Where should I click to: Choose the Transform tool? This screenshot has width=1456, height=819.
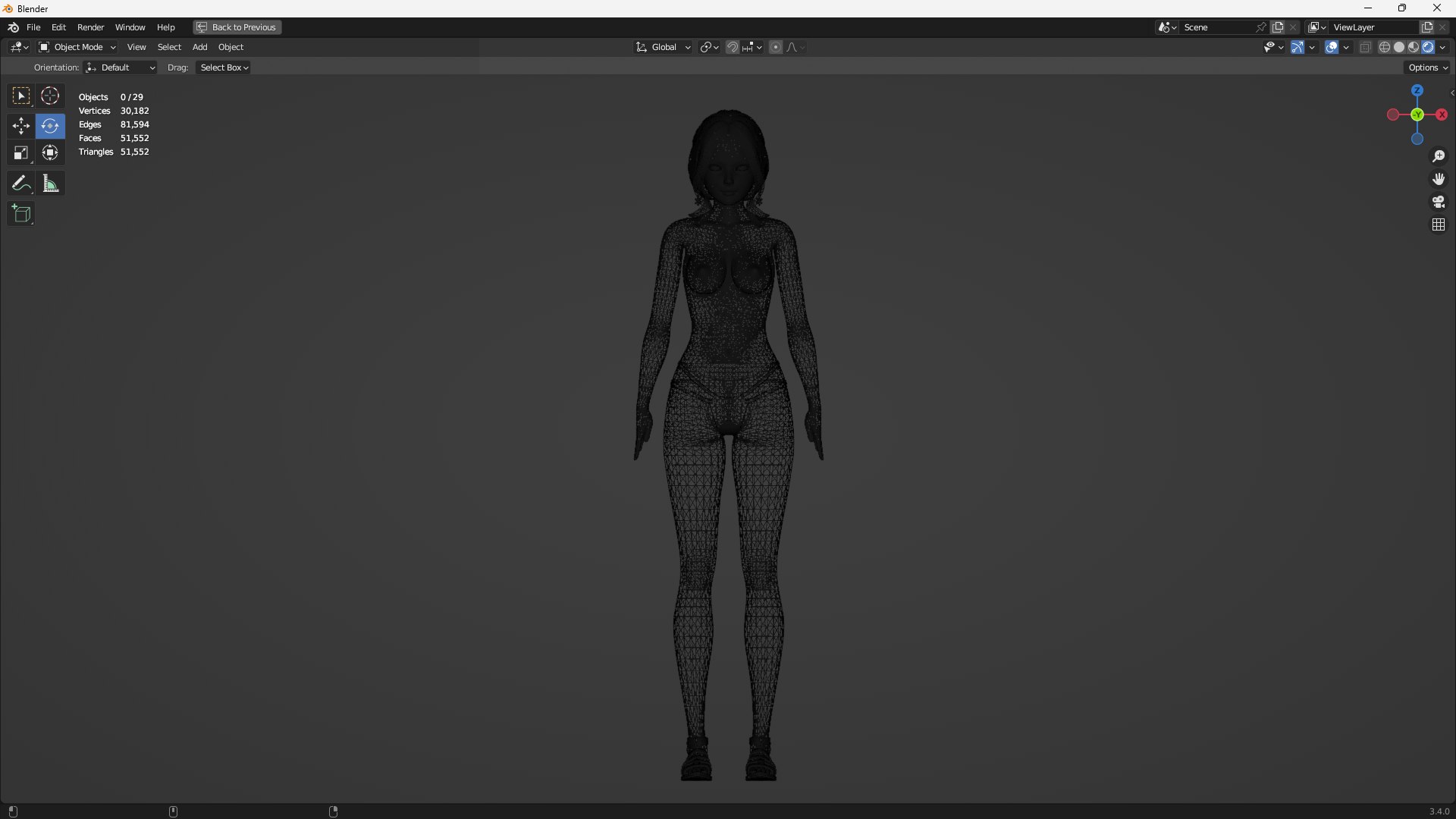(x=50, y=153)
